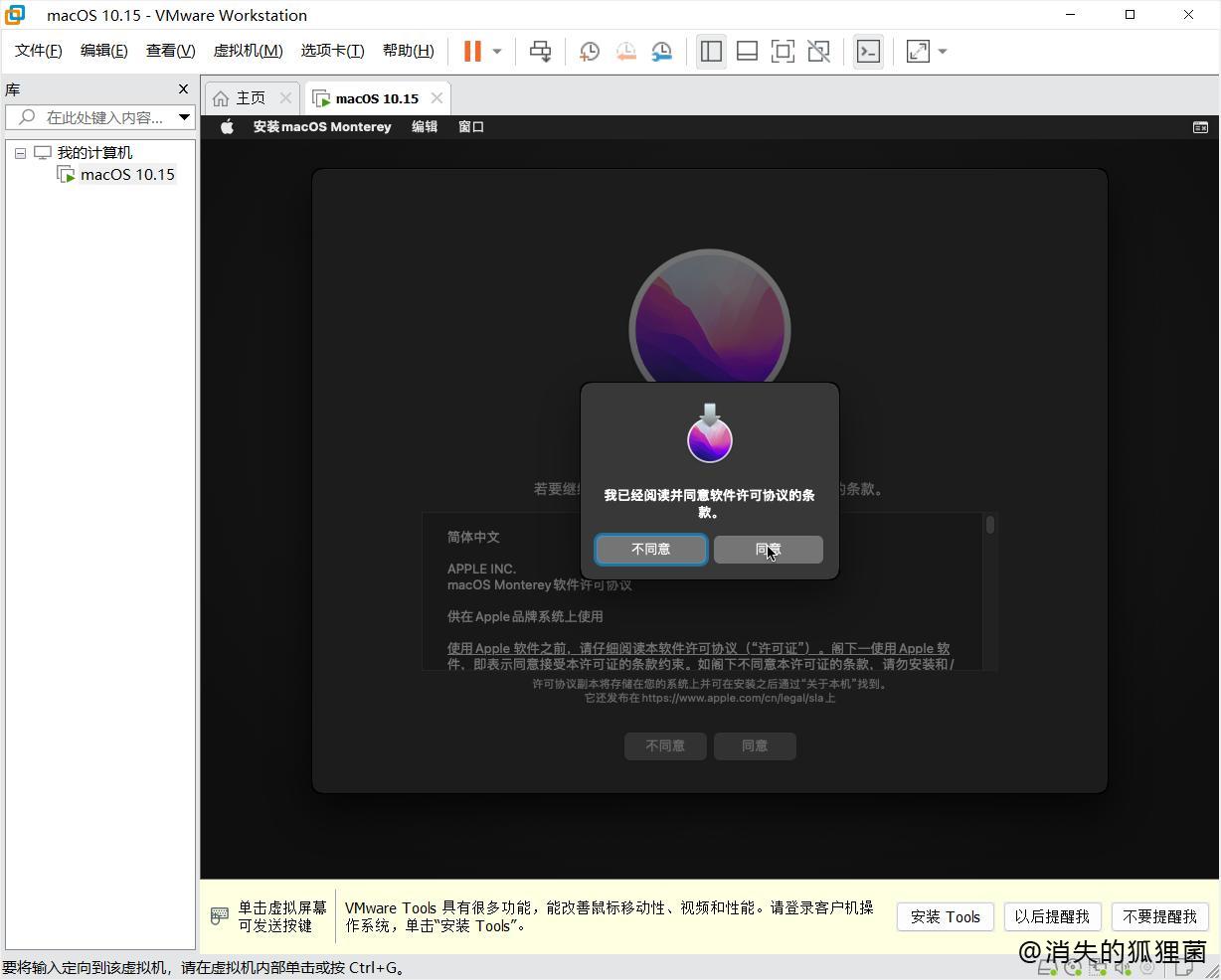Viewport: 1221px width, 980px height.
Task: Open the 帮助(H) menu
Action: tap(408, 51)
